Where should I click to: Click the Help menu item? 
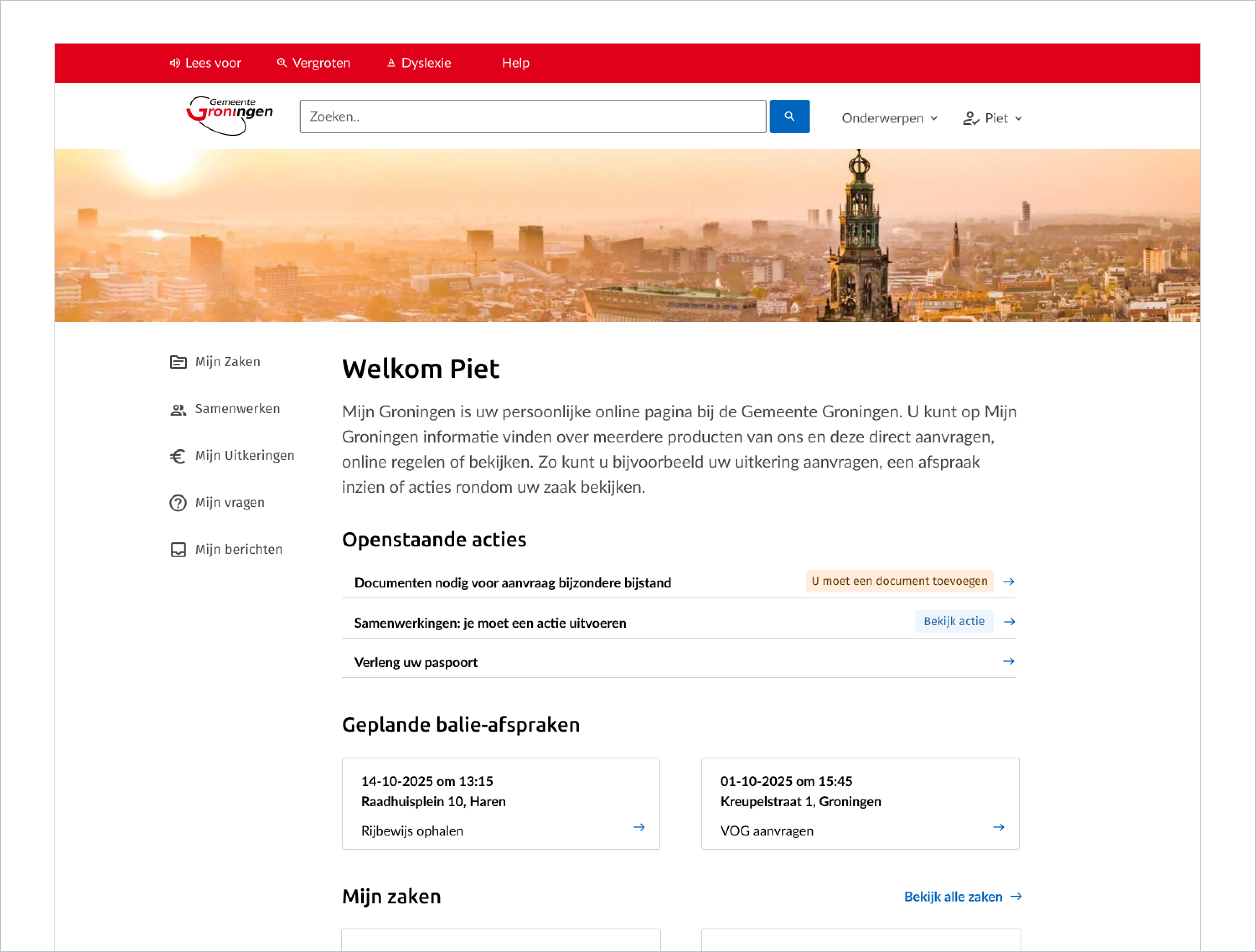[515, 62]
